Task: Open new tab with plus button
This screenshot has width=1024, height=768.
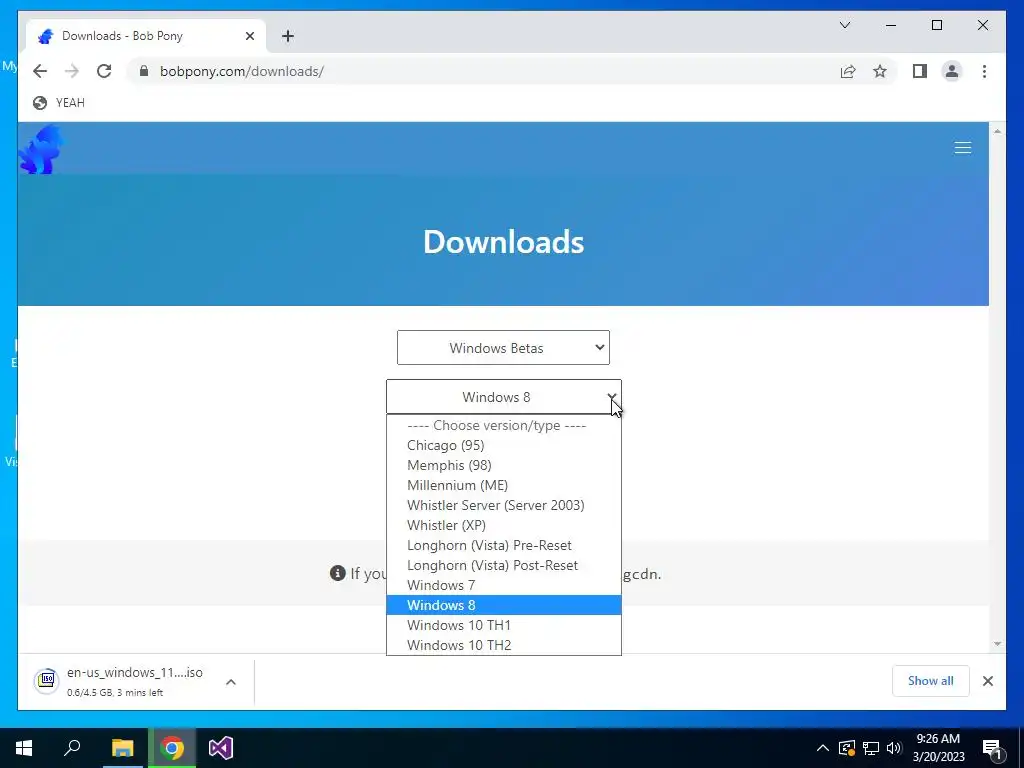Action: click(288, 36)
